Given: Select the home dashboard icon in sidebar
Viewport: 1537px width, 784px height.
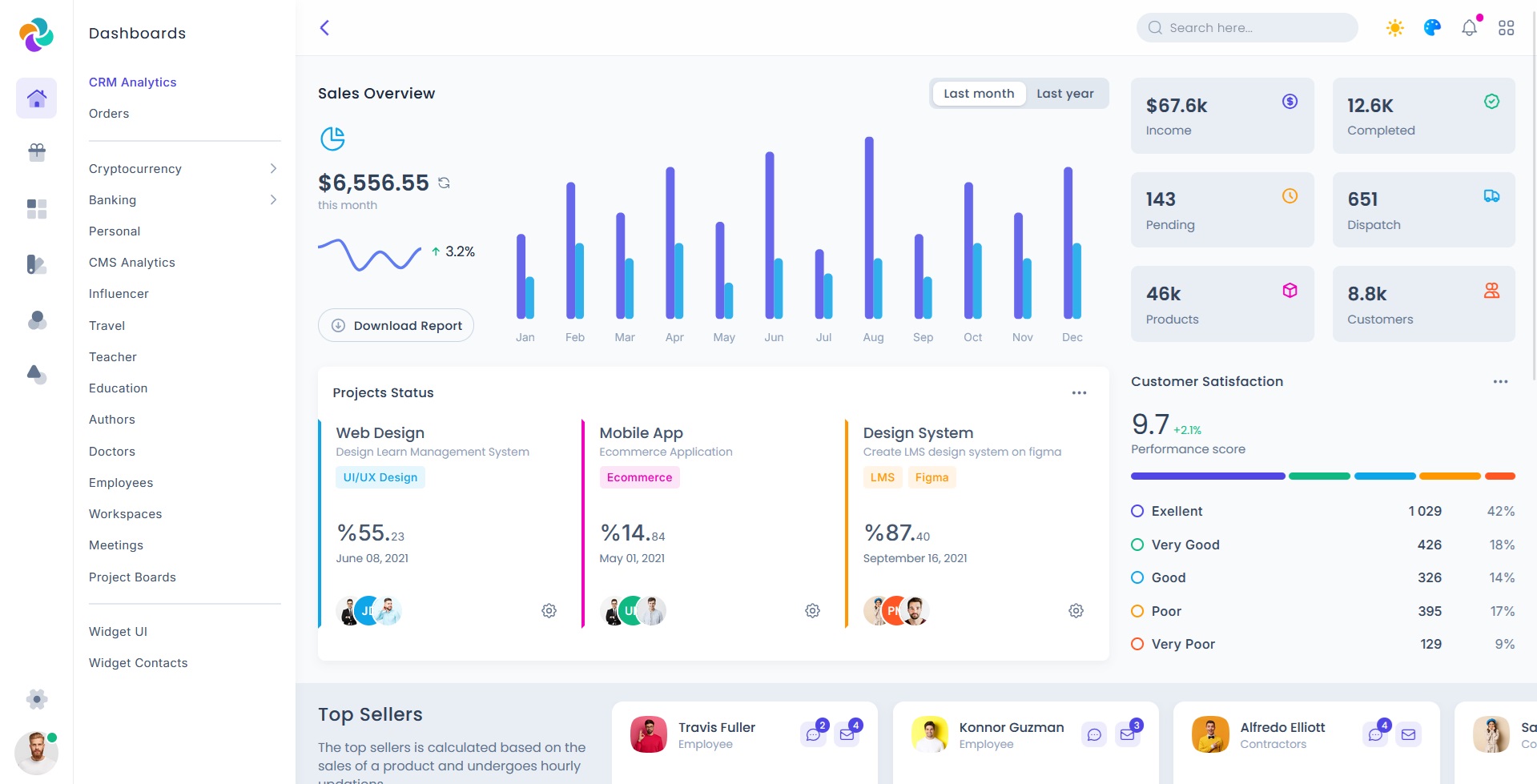Looking at the screenshot, I should tap(36, 98).
